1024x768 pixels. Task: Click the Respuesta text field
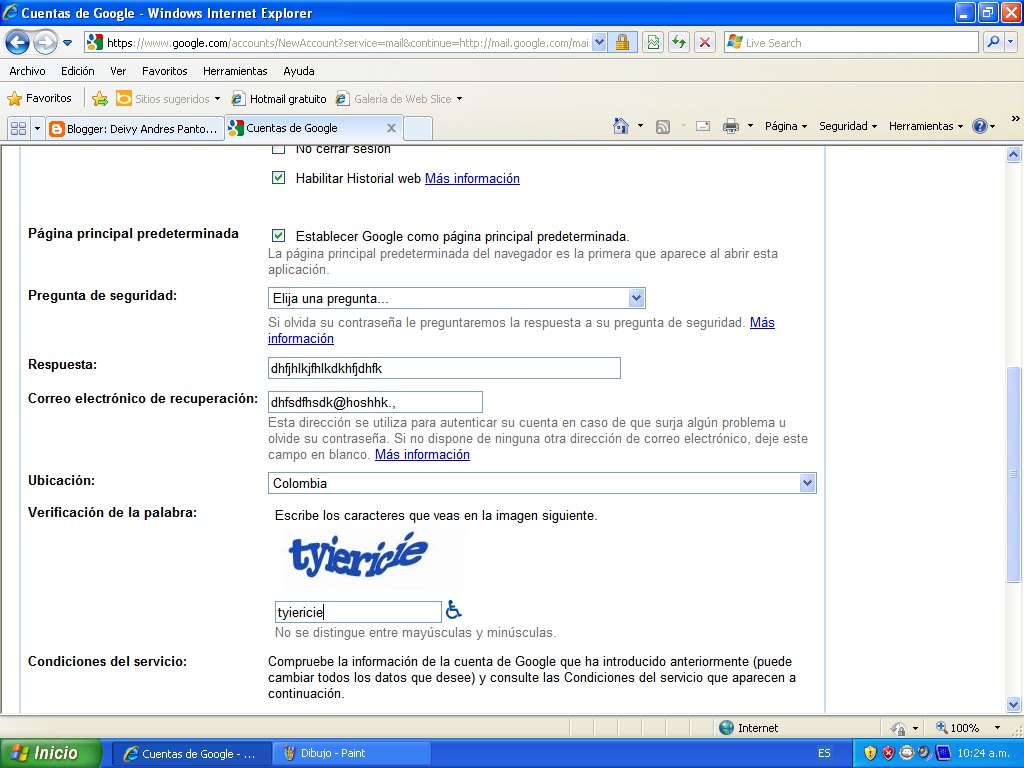pos(444,368)
